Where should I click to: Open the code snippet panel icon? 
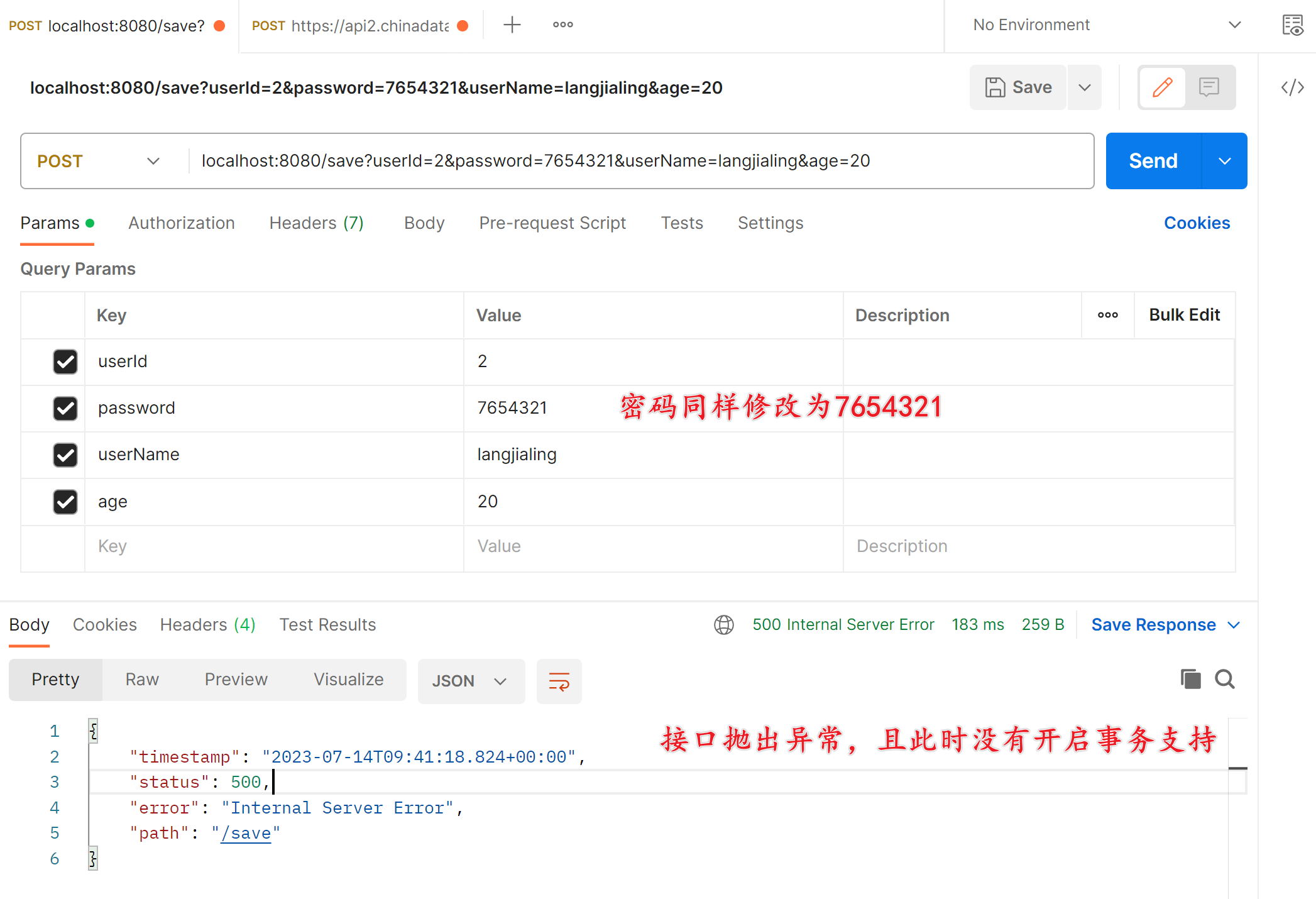(x=1292, y=87)
